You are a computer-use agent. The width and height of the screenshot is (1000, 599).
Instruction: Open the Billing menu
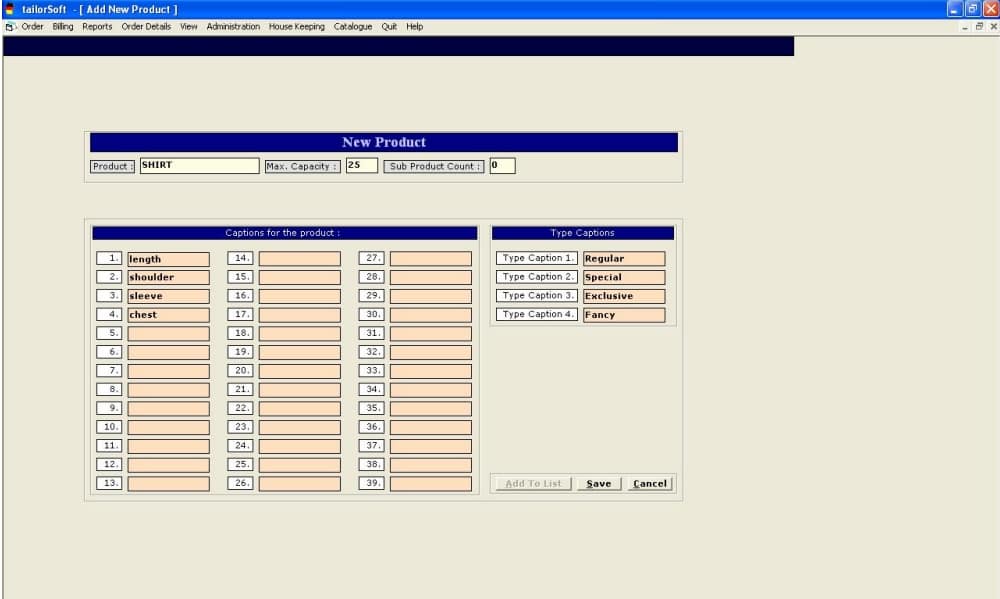tap(63, 27)
